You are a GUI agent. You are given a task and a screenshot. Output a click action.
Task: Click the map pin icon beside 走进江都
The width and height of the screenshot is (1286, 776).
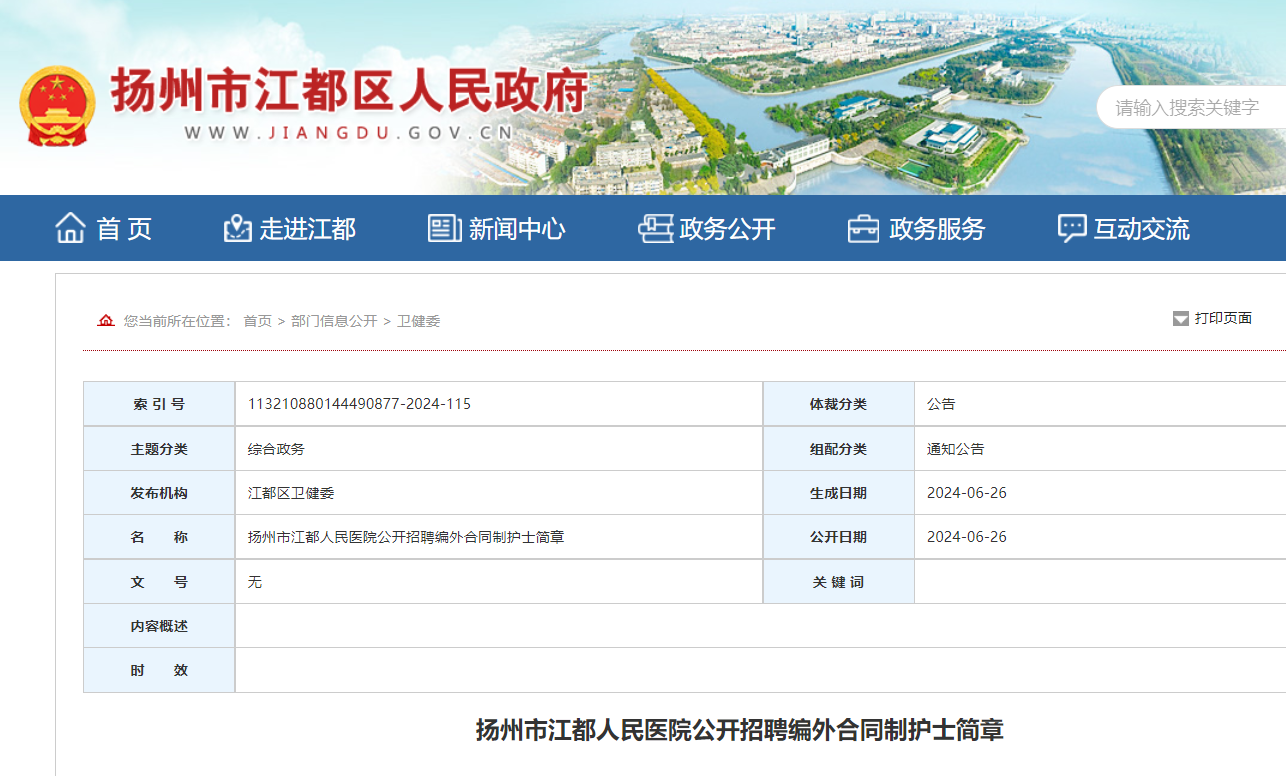pos(237,228)
